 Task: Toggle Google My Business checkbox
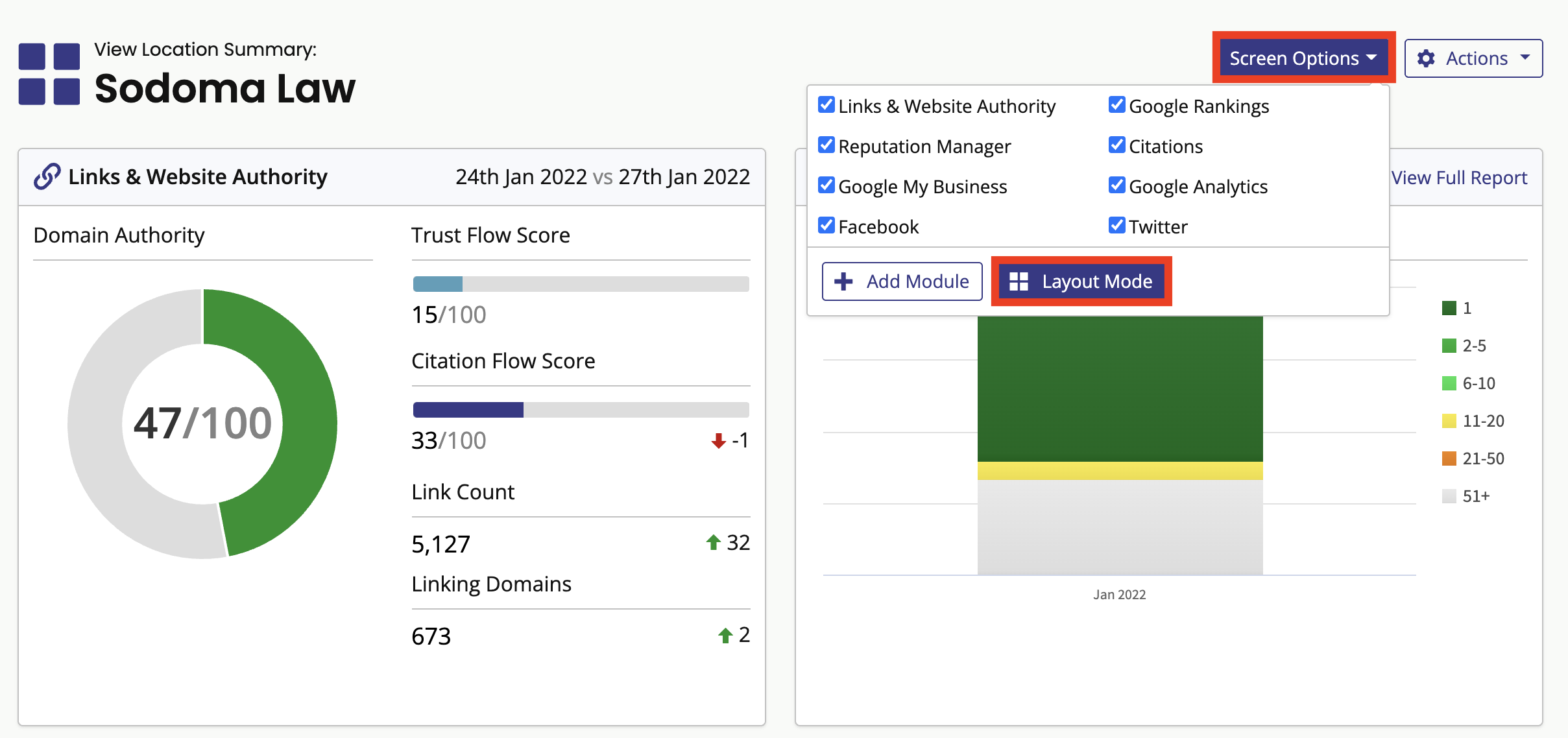826,185
